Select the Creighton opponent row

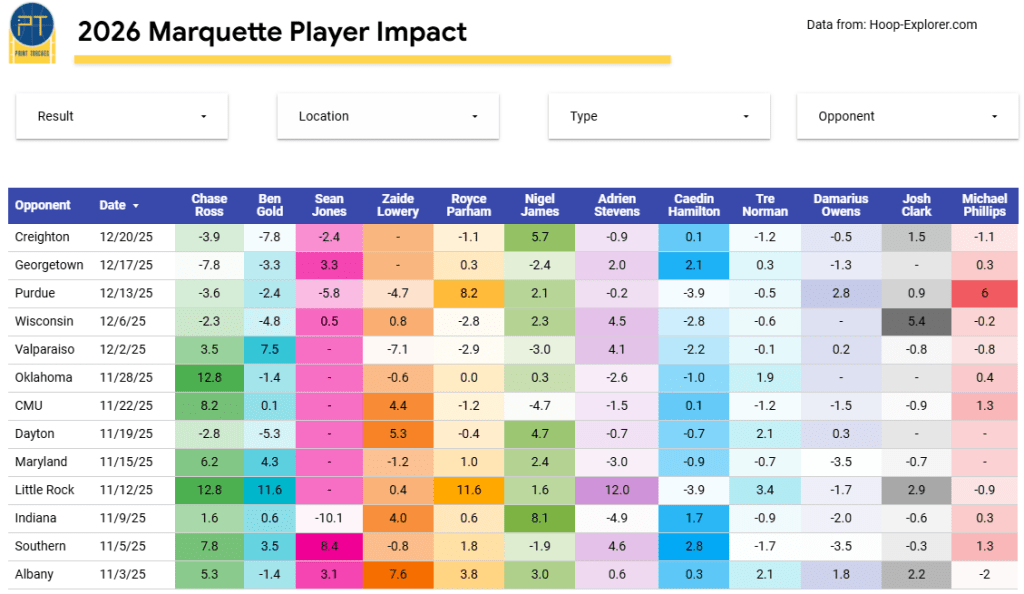(42, 237)
